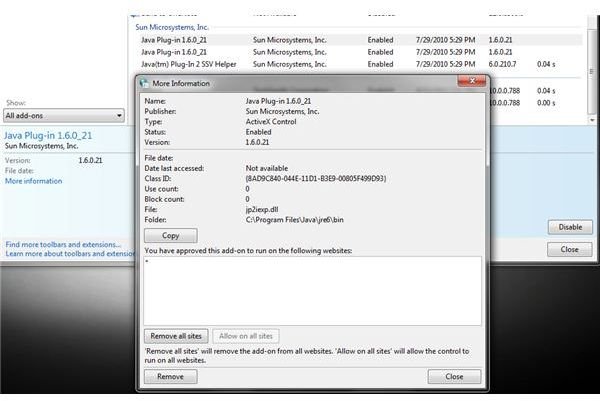The image size is (600, 401).
Task: Click the More Information dialog title icon
Action: click(x=144, y=83)
